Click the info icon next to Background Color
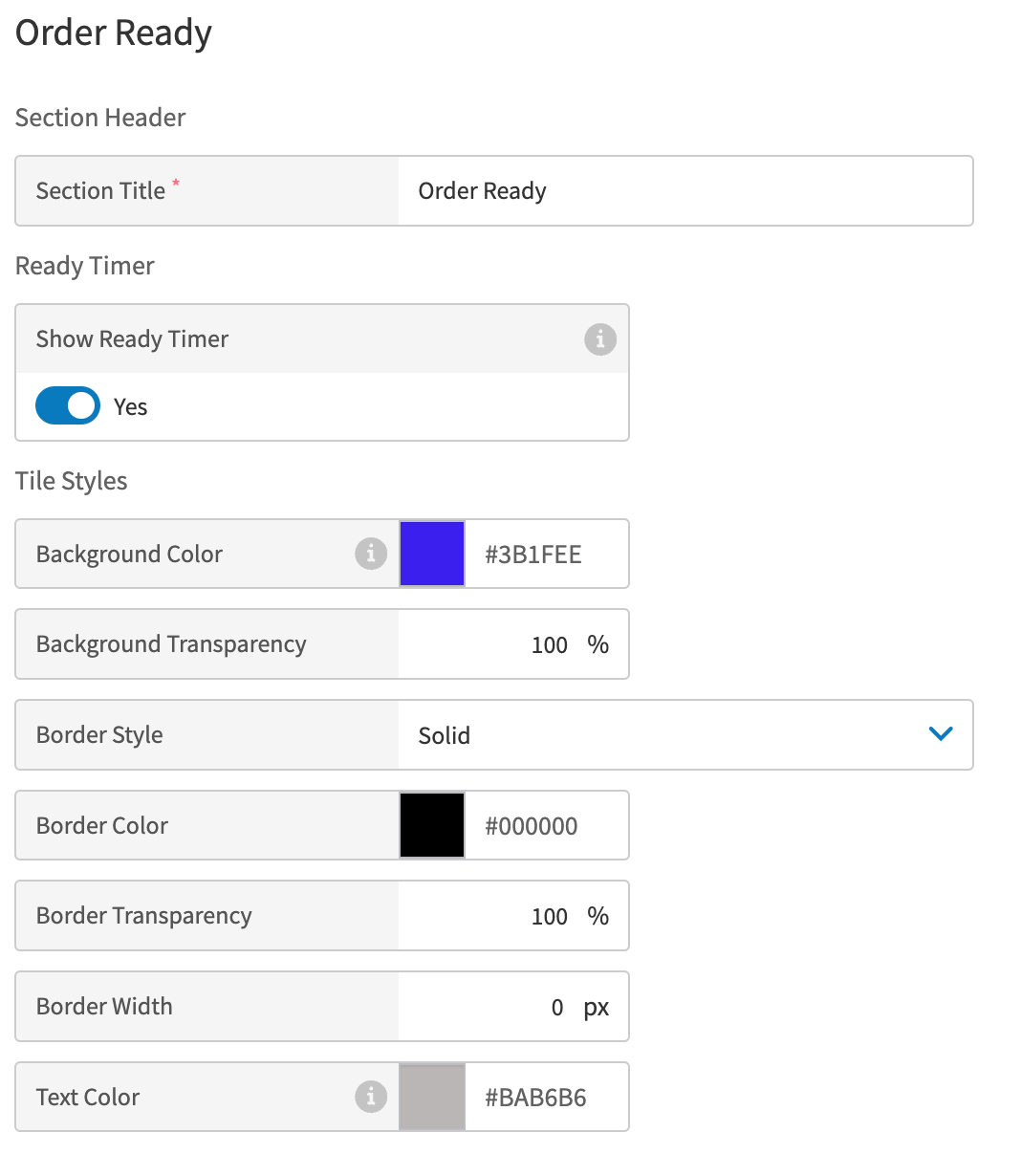 371,554
